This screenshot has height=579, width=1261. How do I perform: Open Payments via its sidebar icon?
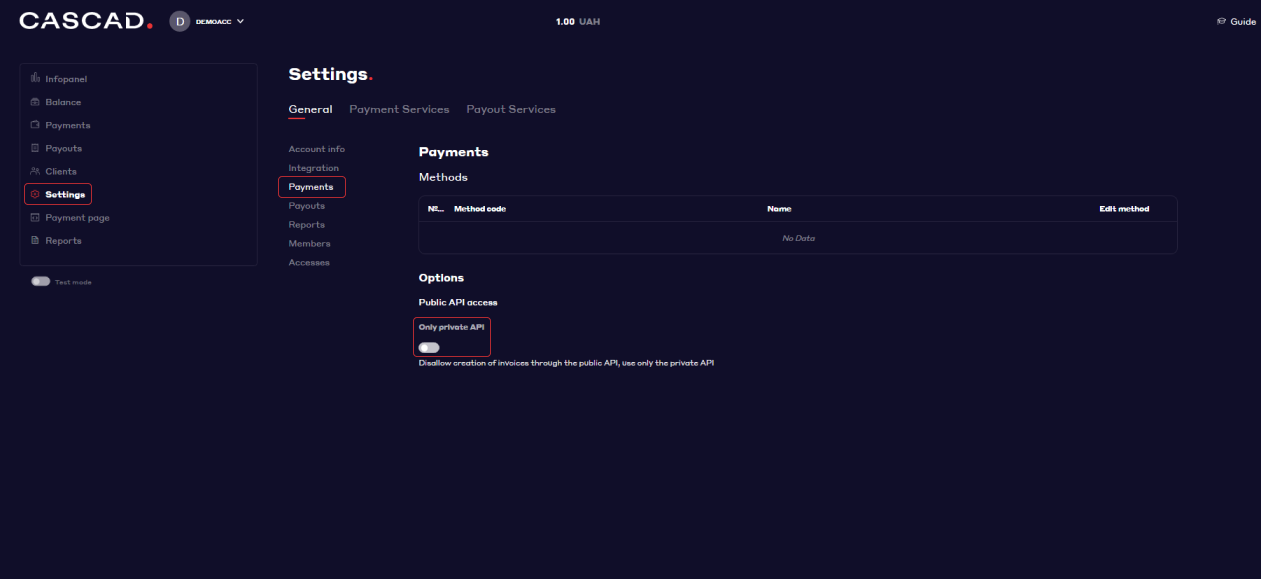(x=36, y=124)
